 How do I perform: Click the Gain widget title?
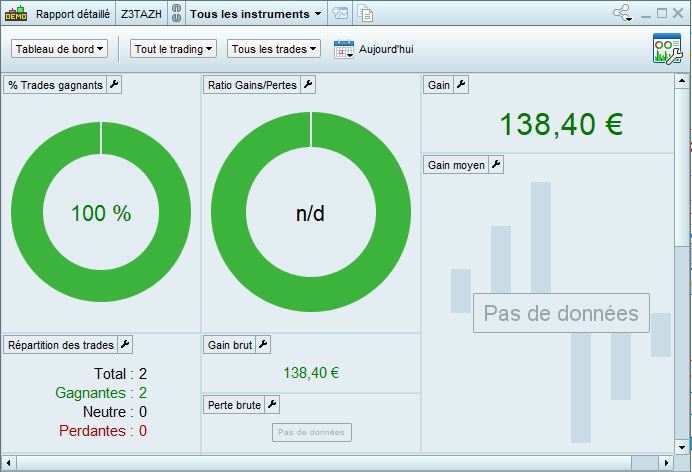[439, 85]
